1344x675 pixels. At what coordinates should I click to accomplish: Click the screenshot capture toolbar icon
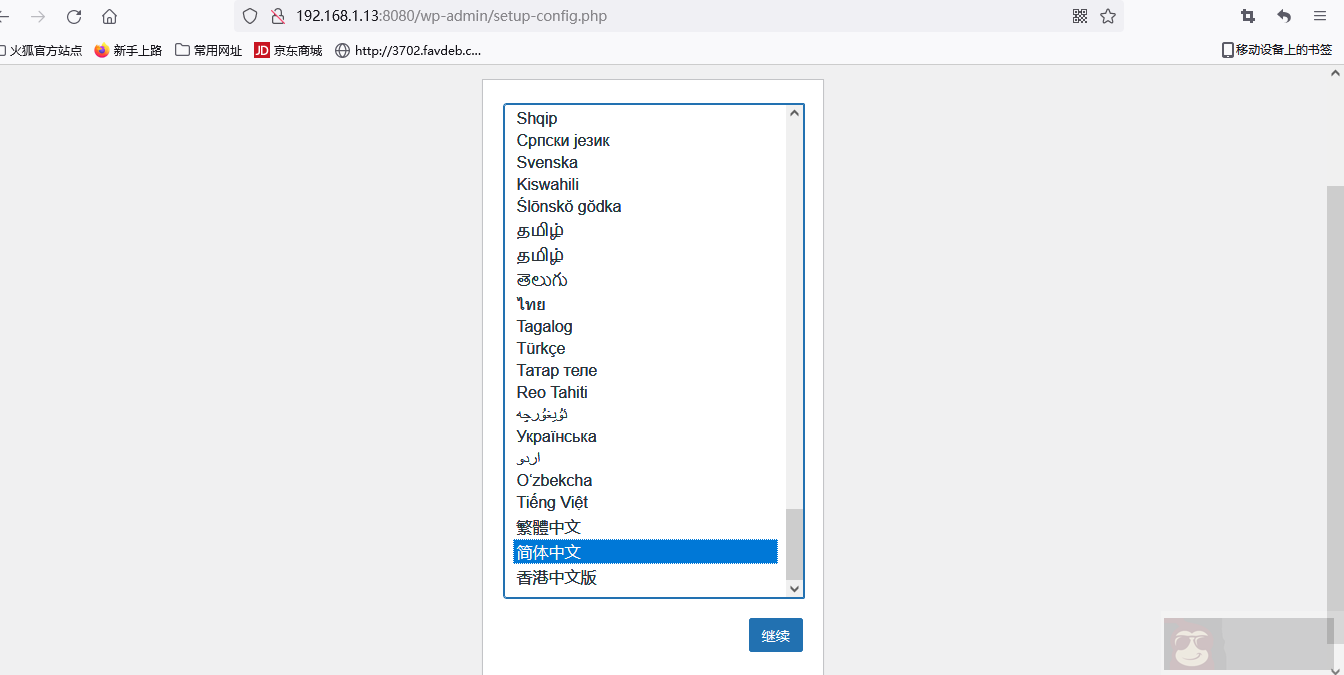coord(1247,16)
